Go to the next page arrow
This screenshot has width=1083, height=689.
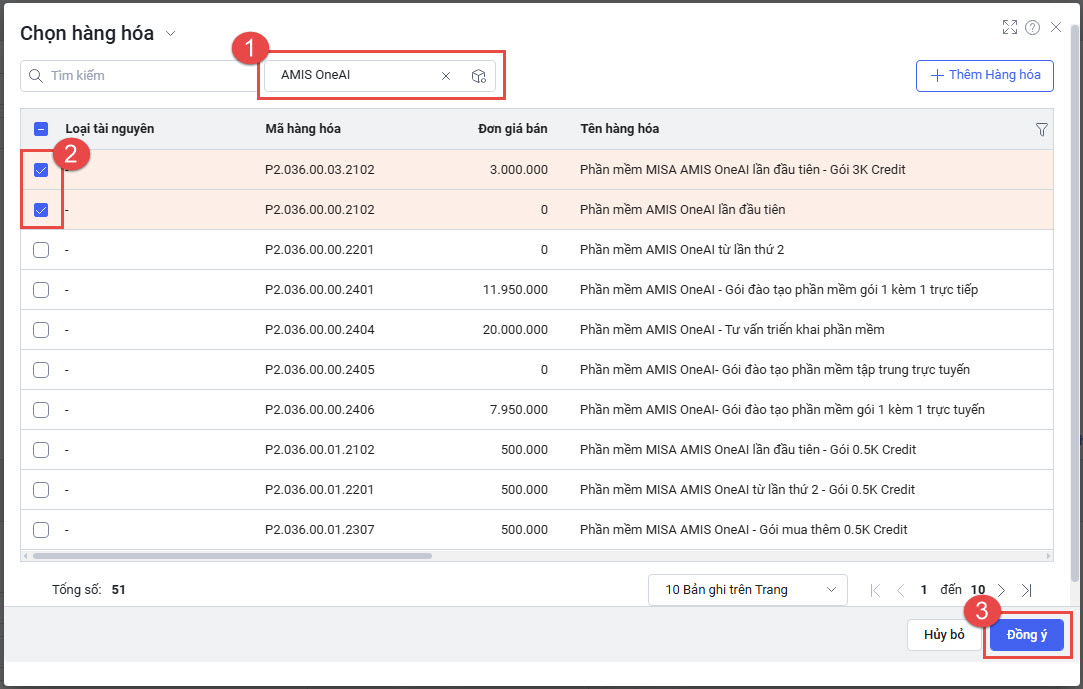pyautogui.click(x=1001, y=590)
